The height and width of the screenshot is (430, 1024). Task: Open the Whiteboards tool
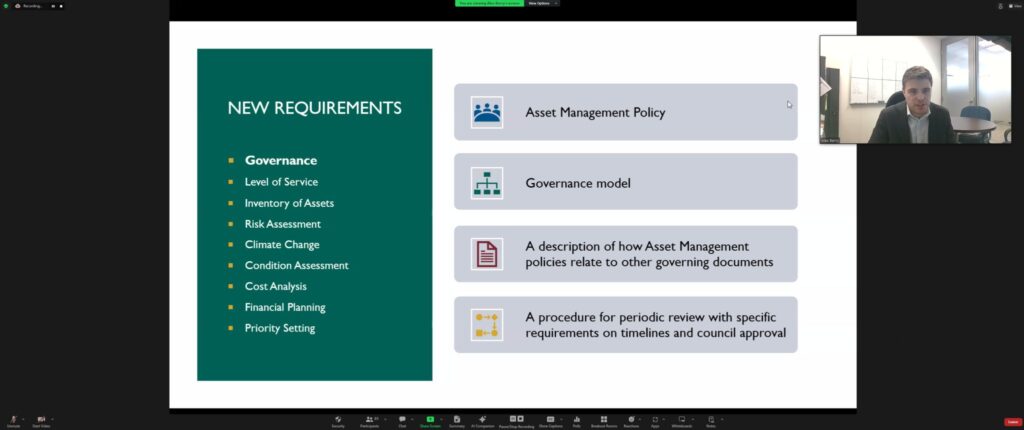[x=682, y=419]
